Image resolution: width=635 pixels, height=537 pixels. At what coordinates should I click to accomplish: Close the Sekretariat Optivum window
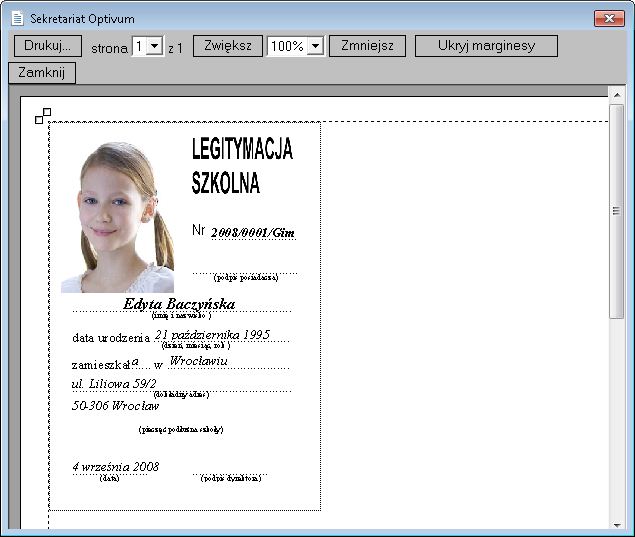click(609, 18)
